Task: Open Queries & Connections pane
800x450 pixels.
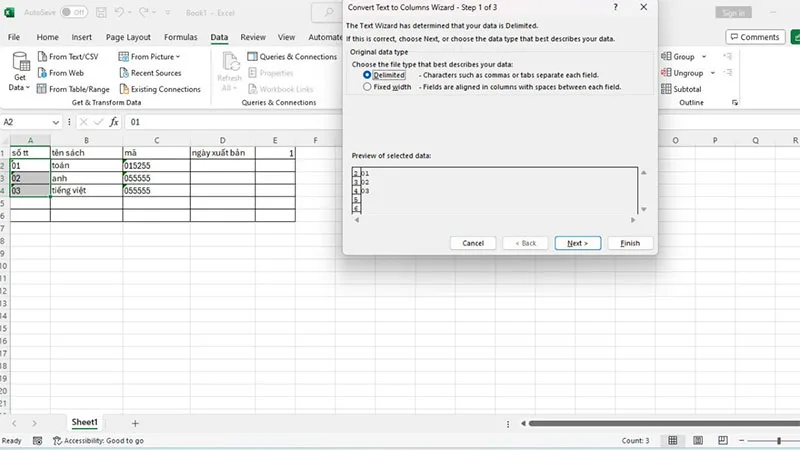Action: [x=292, y=57]
